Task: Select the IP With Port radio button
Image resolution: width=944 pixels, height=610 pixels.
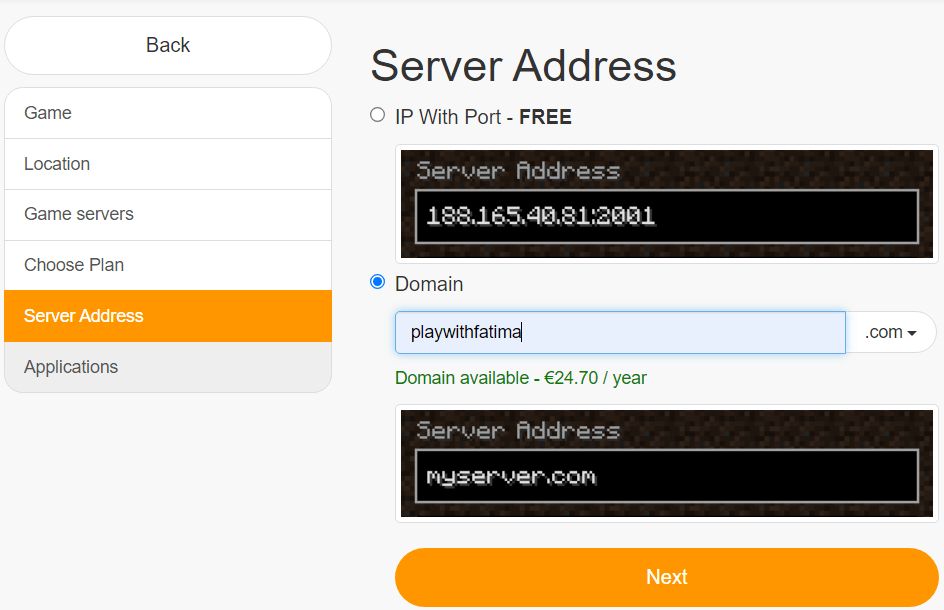Action: pyautogui.click(x=377, y=115)
